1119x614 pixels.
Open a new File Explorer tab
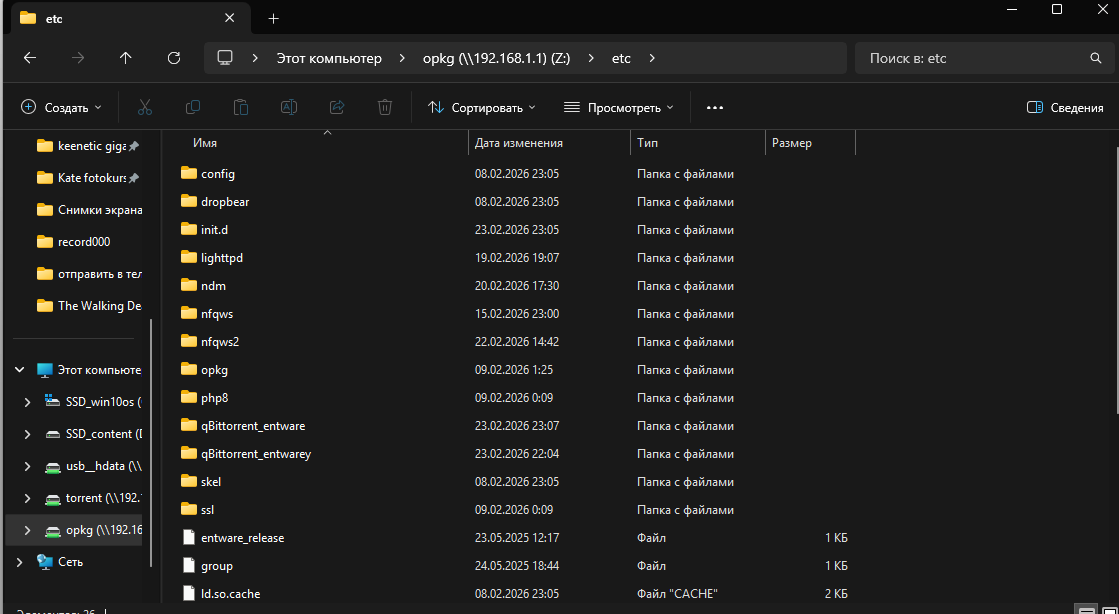[273, 18]
